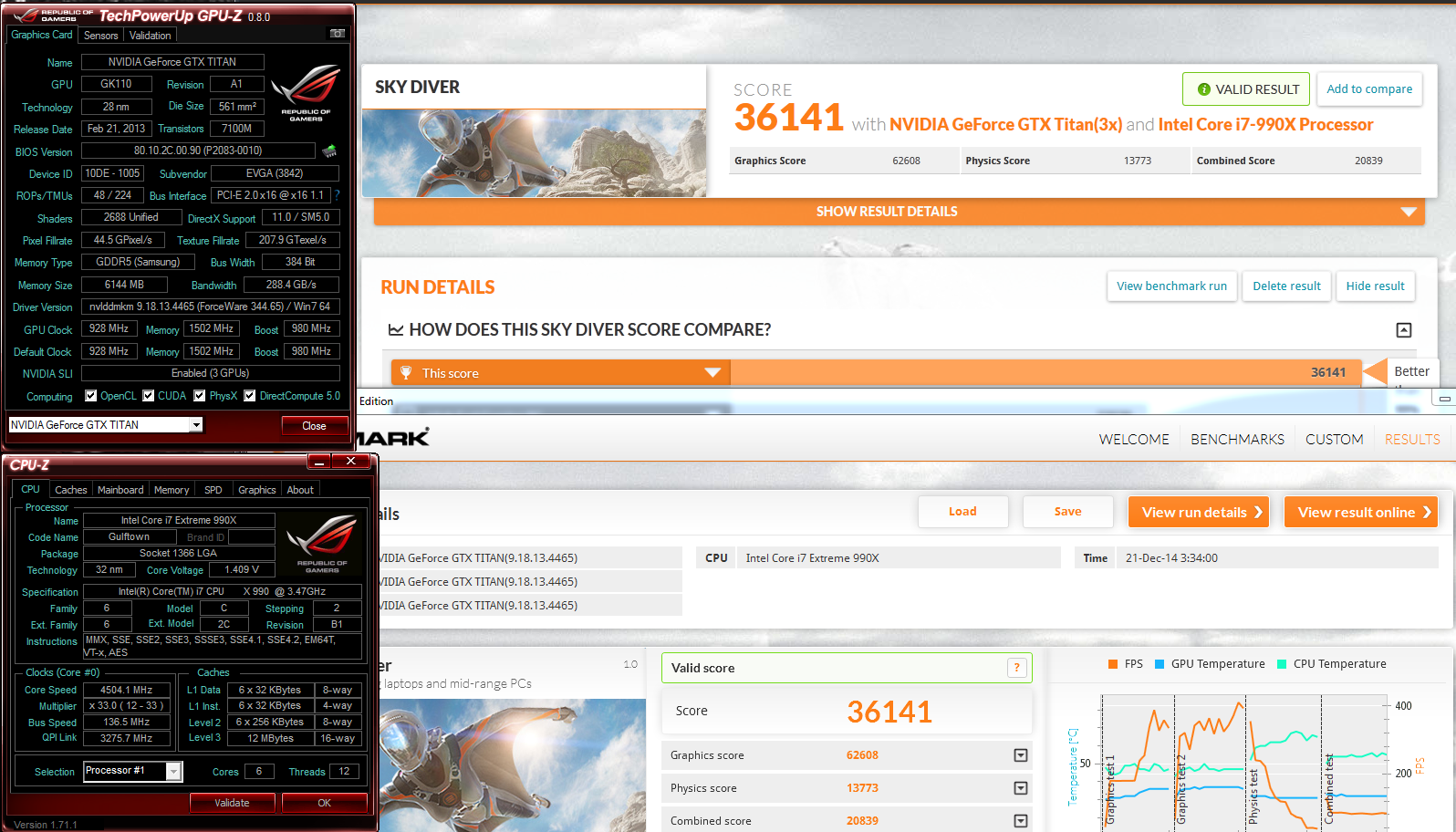Open the Memory tab in CPU-Z

(172, 490)
